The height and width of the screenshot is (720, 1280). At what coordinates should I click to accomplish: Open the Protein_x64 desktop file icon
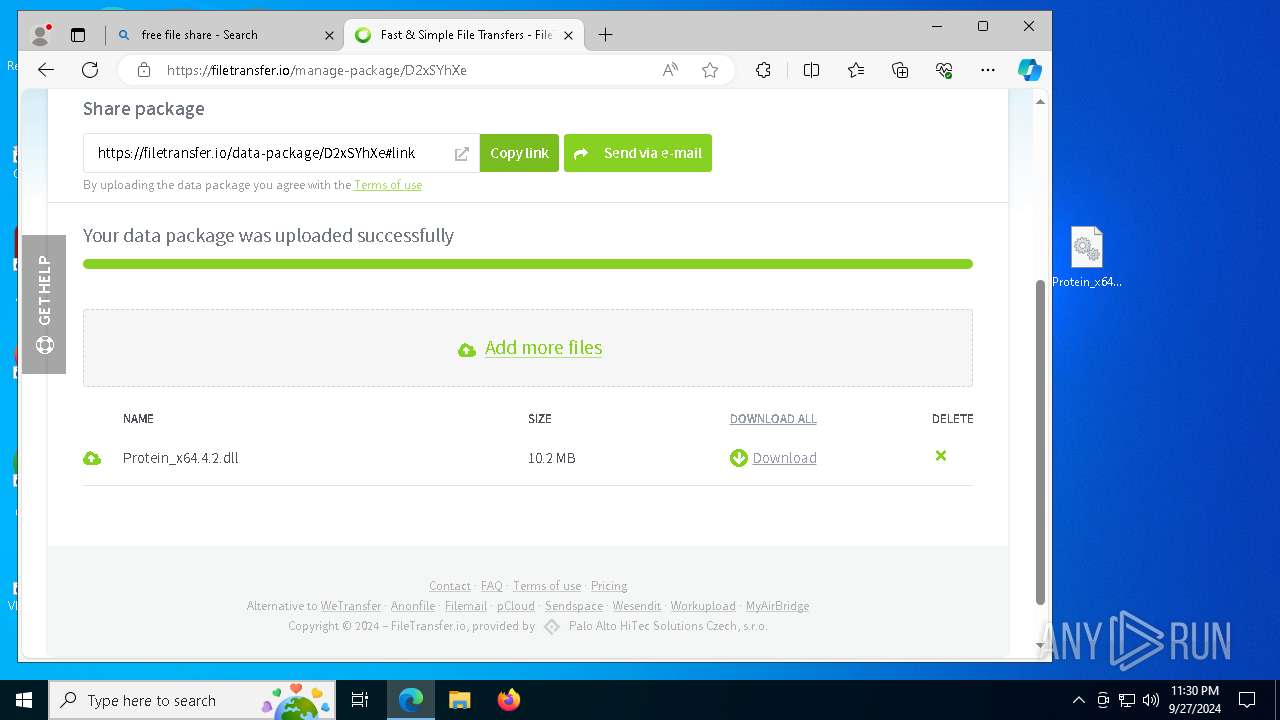point(1087,257)
